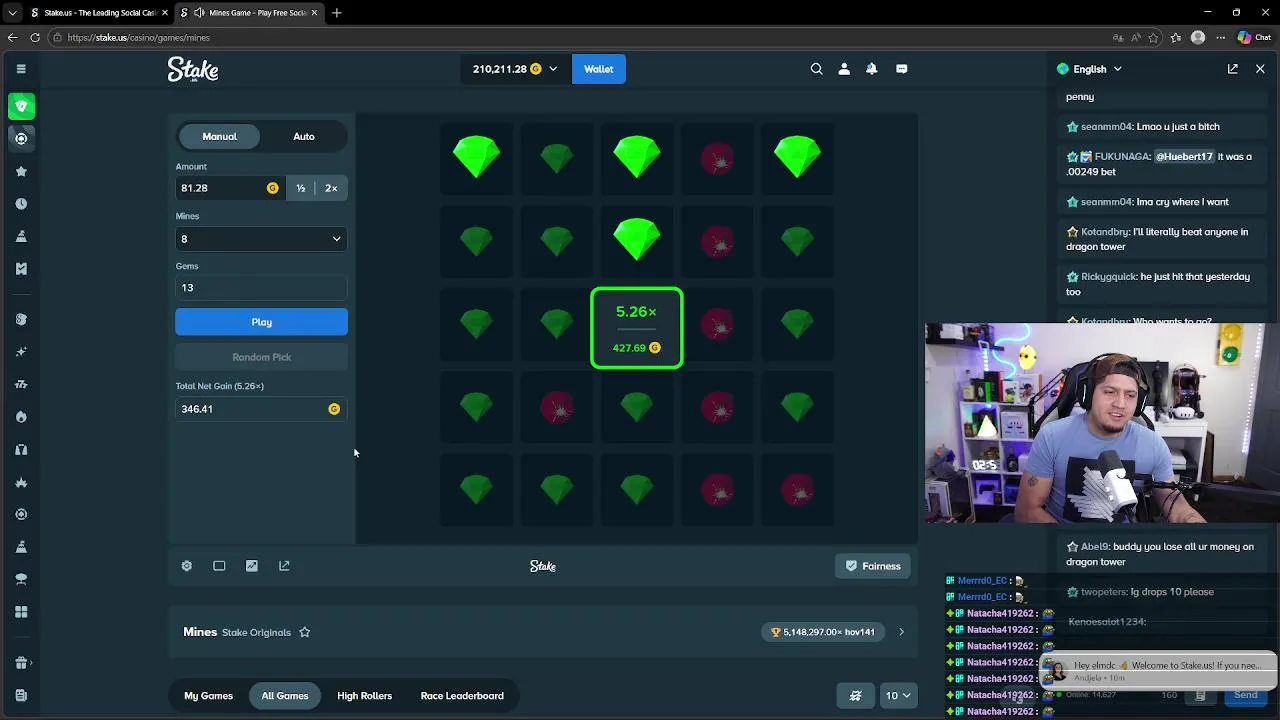
Task: Go back in the browser
Action: point(12,37)
